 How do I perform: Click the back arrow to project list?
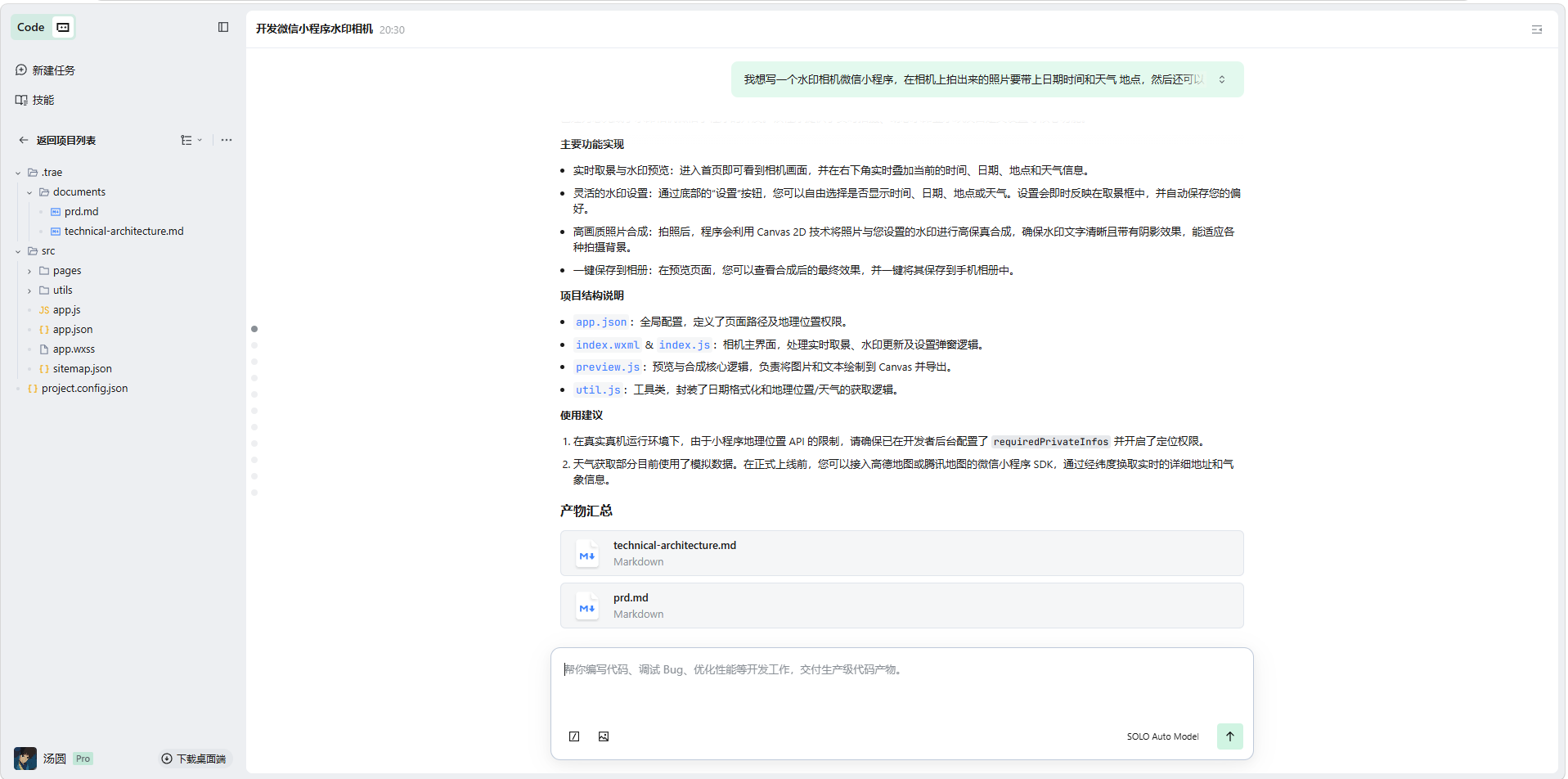click(x=24, y=140)
